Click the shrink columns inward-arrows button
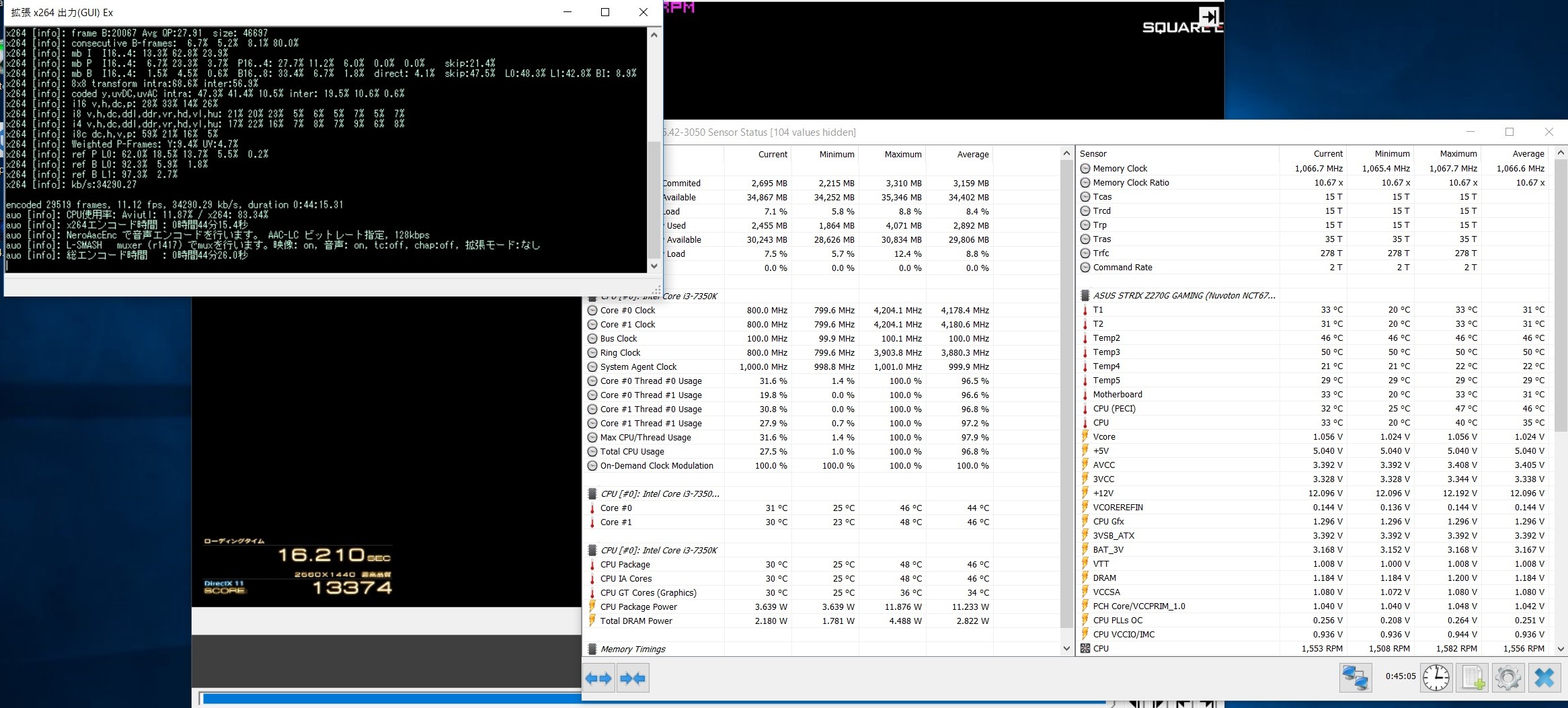The height and width of the screenshot is (708, 1568). [633, 678]
